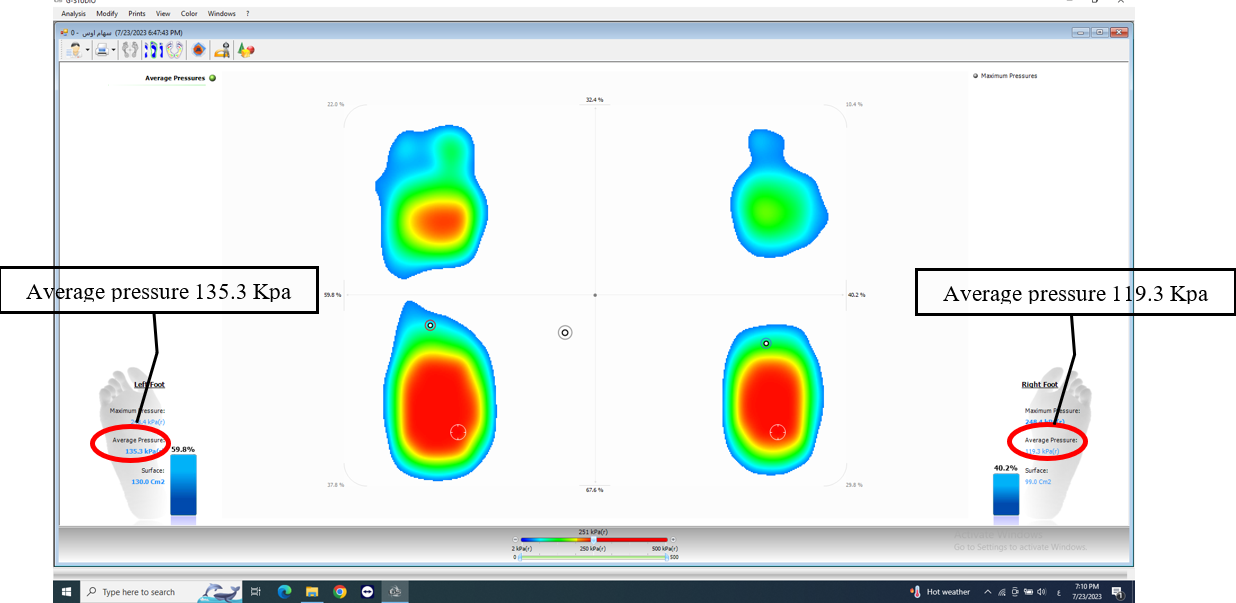The width and height of the screenshot is (1236, 603).
Task: Click the 10.4 % top-right quadrant label
Action: (x=853, y=104)
